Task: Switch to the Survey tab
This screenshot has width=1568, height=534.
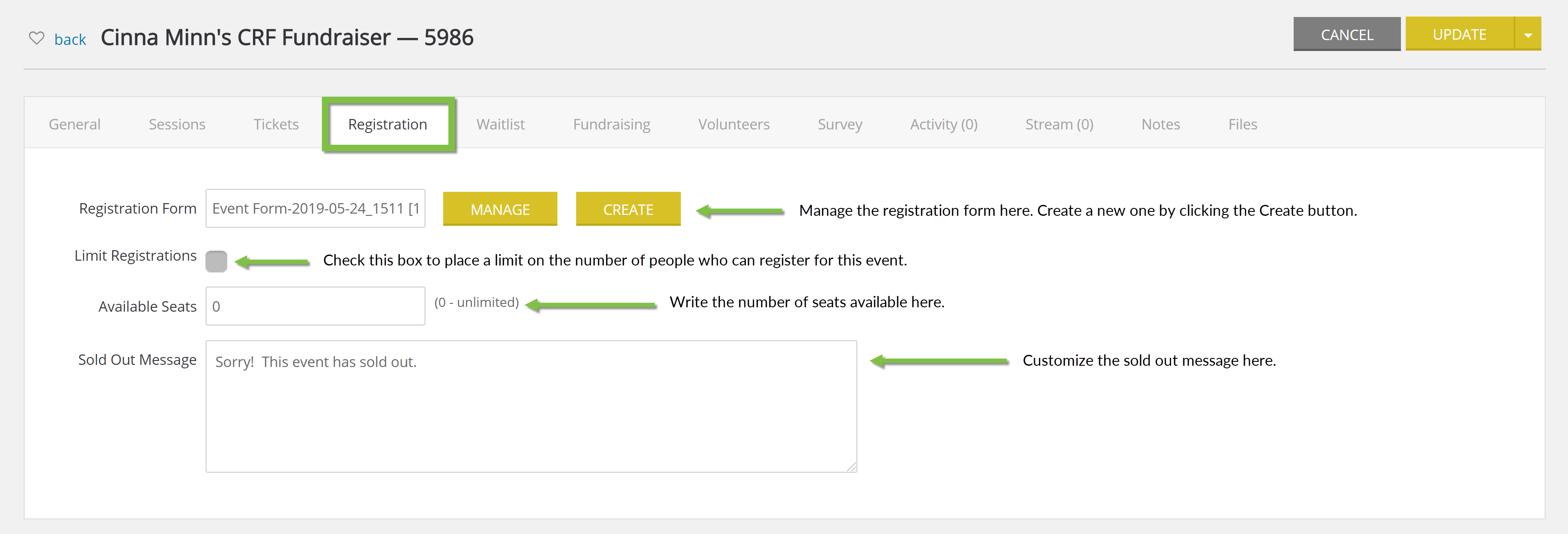Action: pos(839,124)
